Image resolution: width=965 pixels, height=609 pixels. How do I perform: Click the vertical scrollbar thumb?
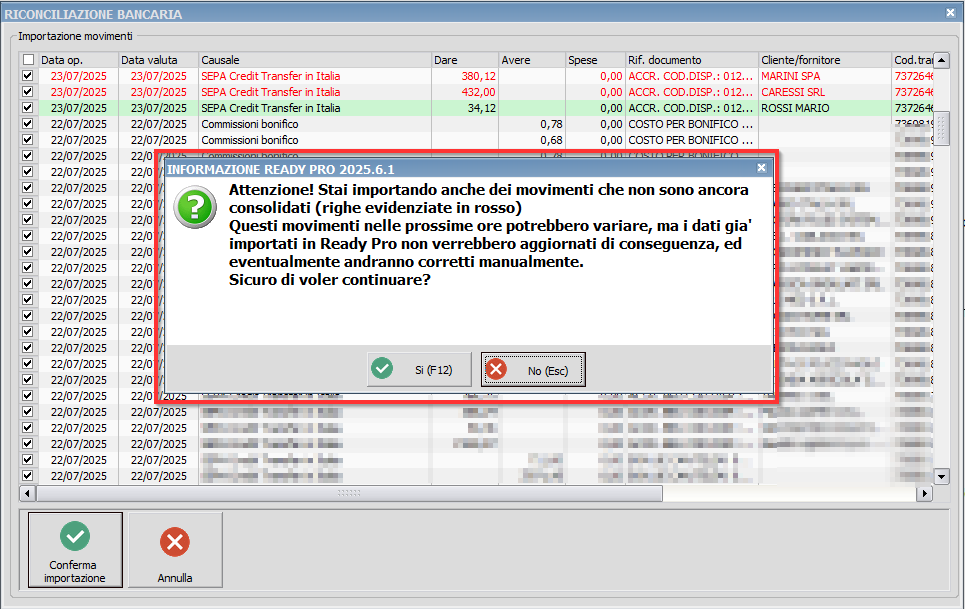[x=942, y=129]
